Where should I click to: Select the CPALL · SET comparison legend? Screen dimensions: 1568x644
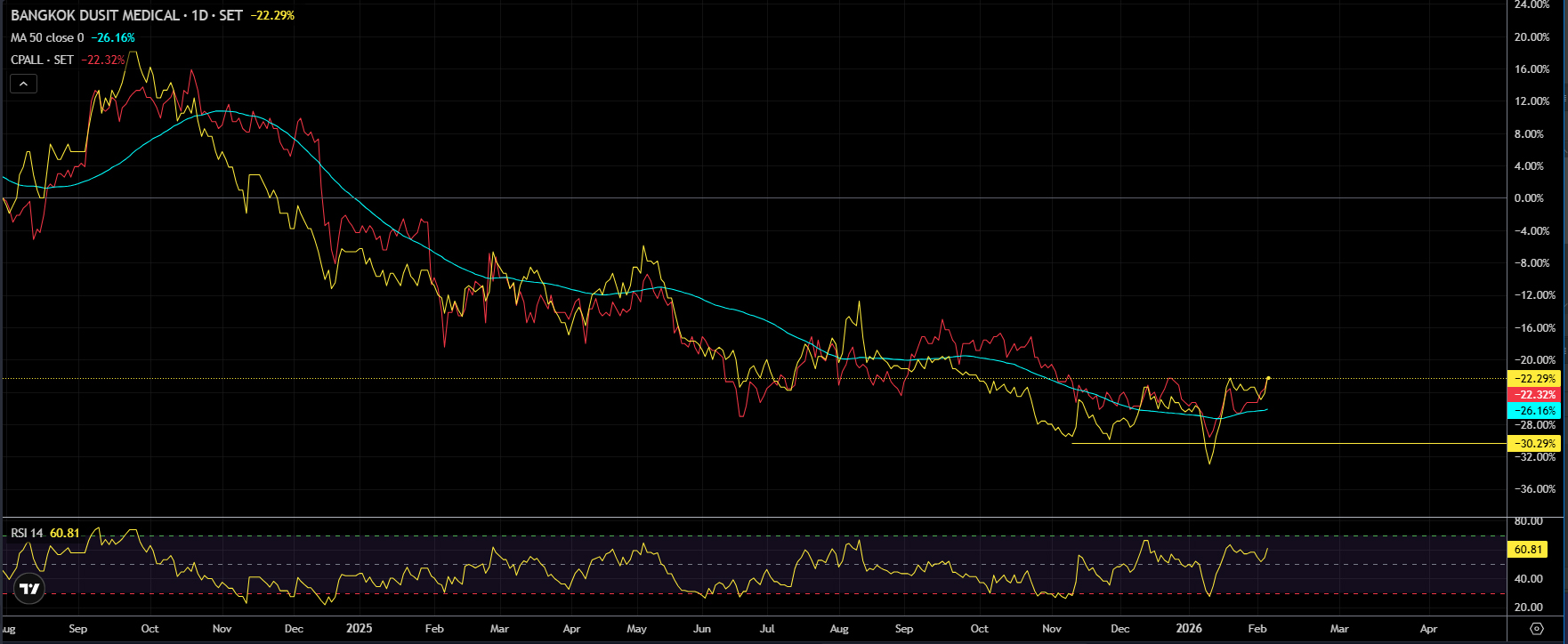tap(42, 60)
